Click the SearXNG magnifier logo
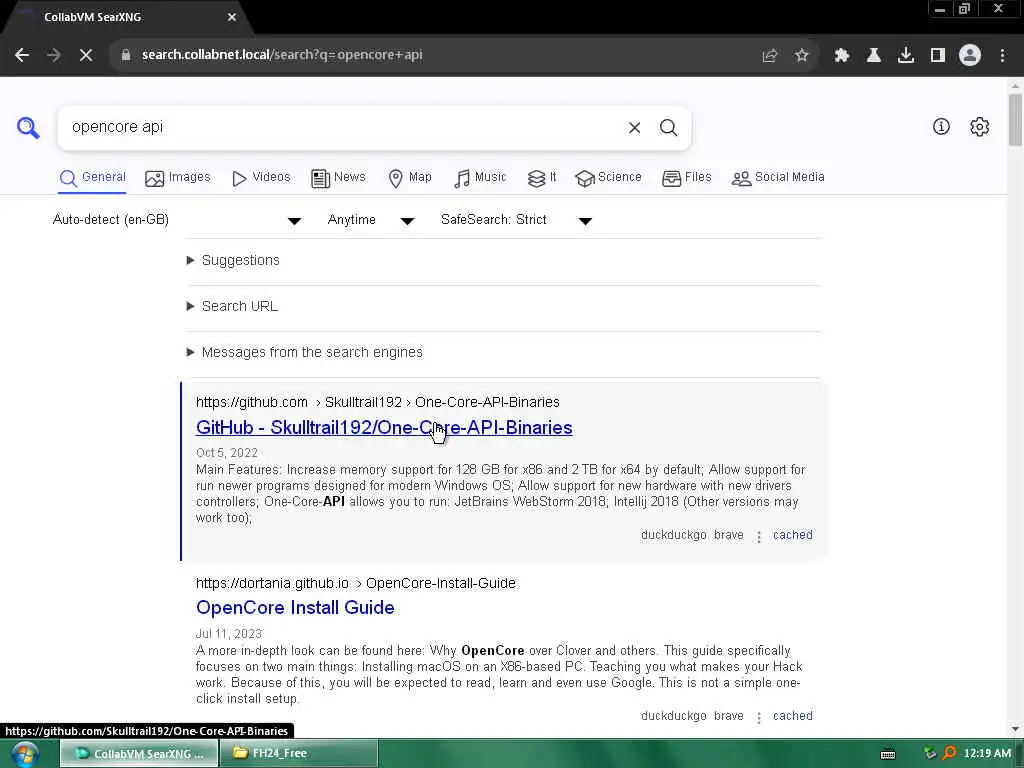 tap(28, 127)
